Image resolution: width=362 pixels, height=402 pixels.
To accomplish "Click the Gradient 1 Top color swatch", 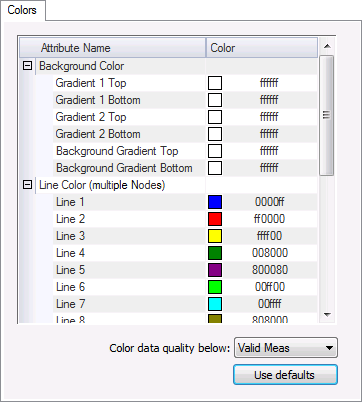I will (215, 83).
